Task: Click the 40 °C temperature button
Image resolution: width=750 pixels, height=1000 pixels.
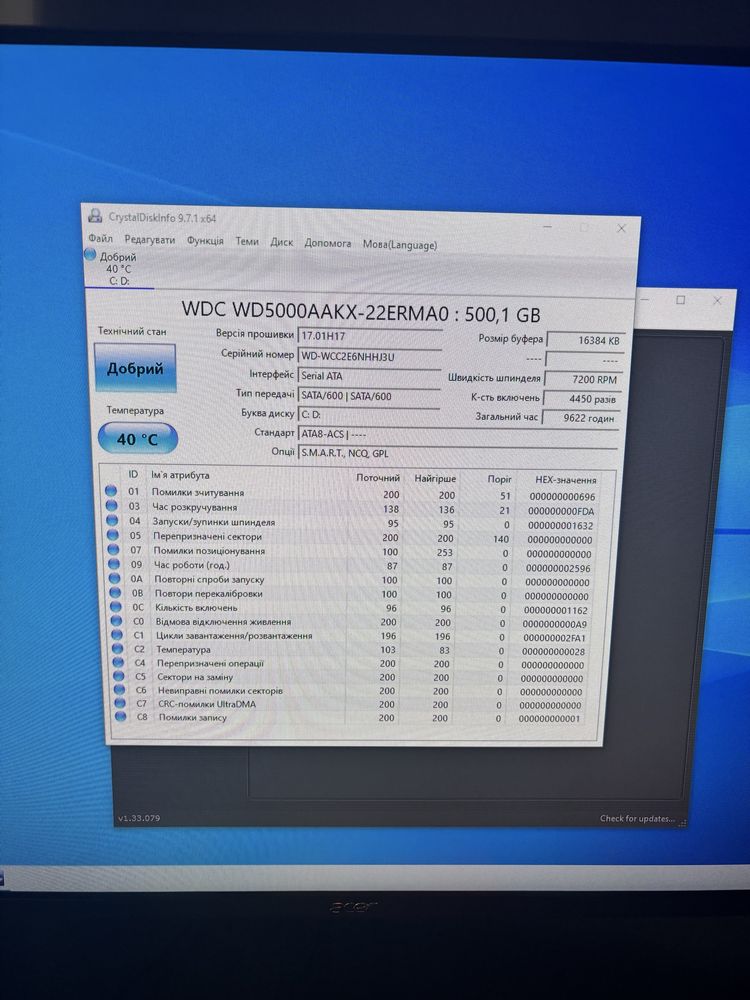Action: [x=137, y=439]
